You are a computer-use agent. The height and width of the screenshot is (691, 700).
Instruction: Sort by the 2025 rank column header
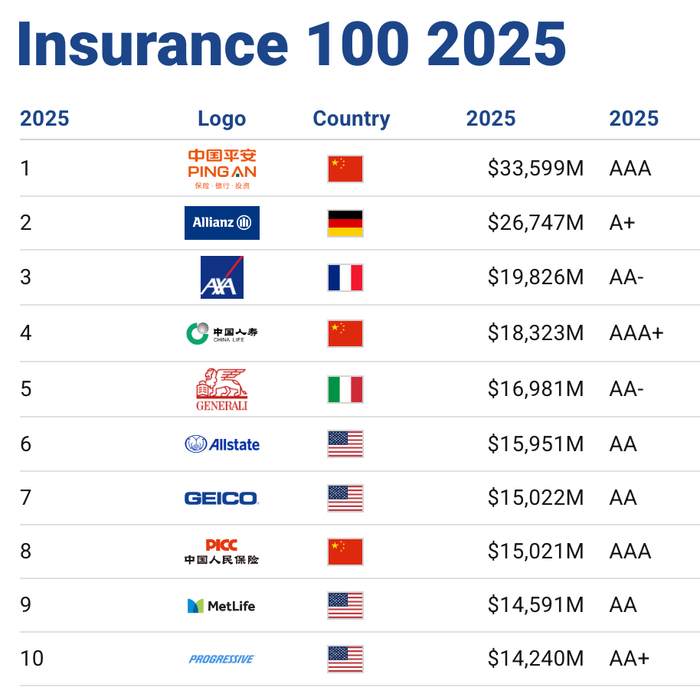44,118
